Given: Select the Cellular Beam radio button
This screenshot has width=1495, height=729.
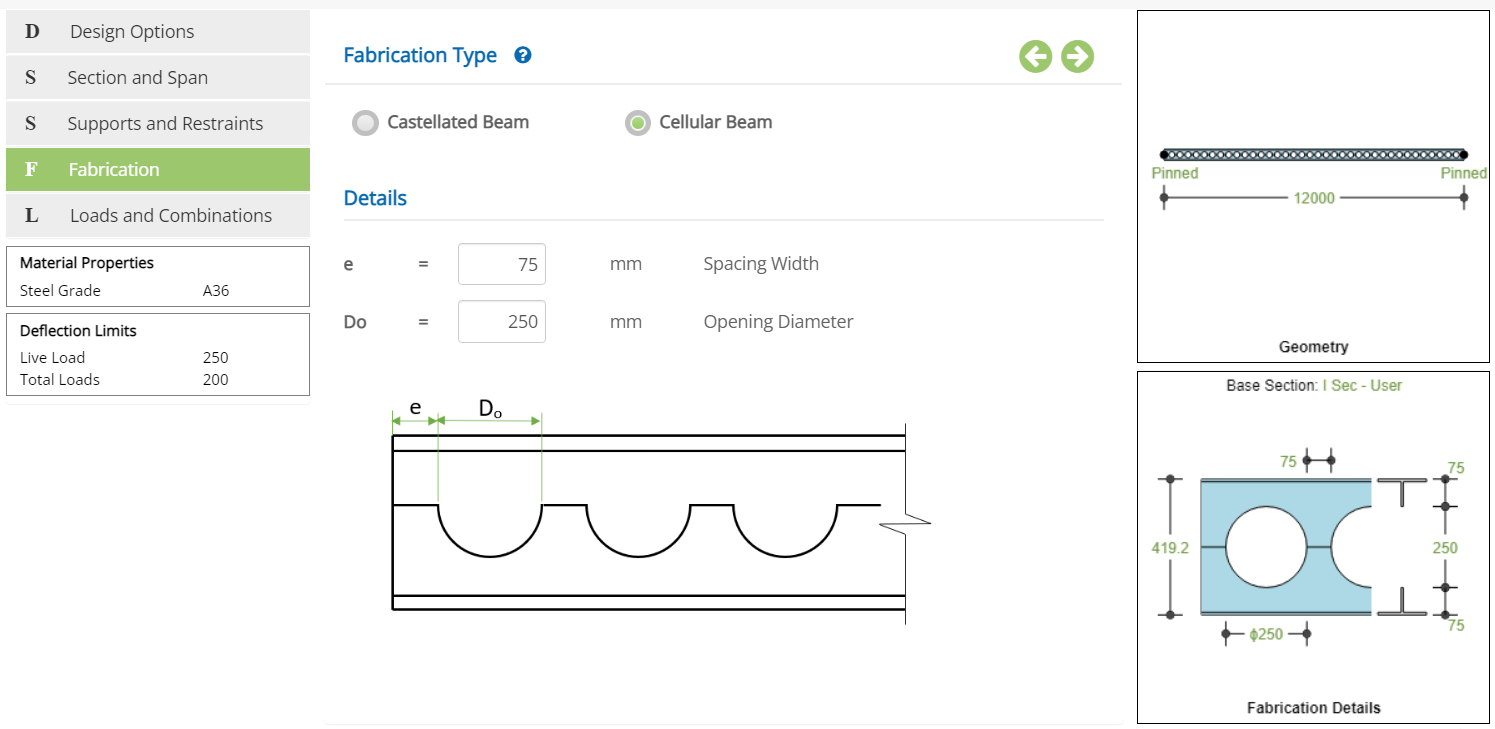Looking at the screenshot, I should [x=637, y=123].
